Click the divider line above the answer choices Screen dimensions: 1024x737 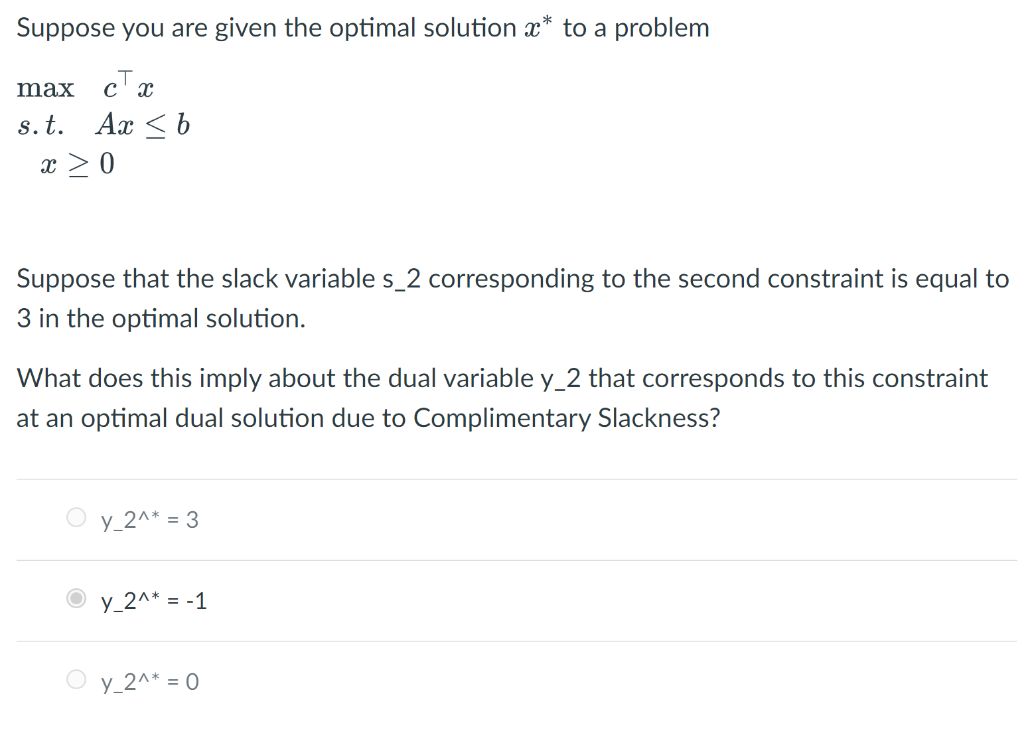click(512, 479)
